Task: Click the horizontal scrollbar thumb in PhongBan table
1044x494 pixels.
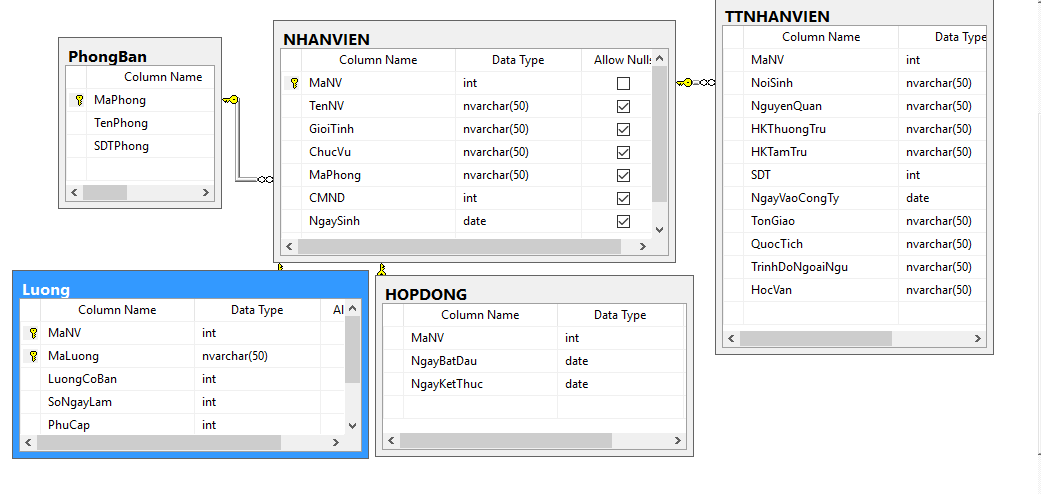Action: [x=118, y=192]
